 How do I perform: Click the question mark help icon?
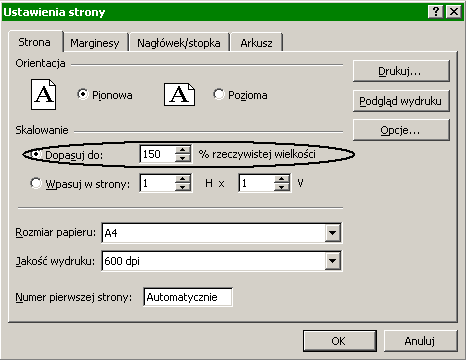tap(436, 12)
